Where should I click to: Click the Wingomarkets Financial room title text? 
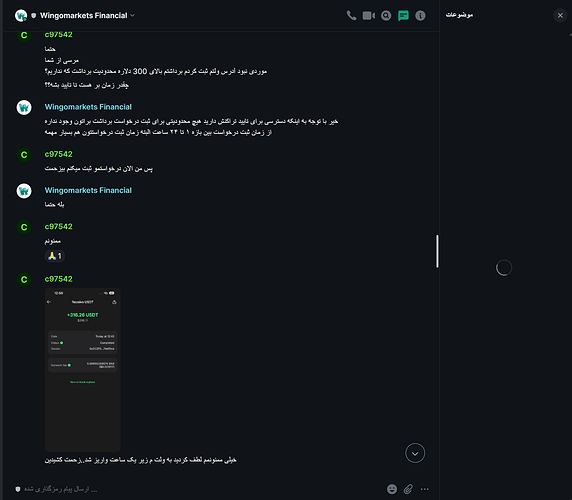click(x=84, y=15)
